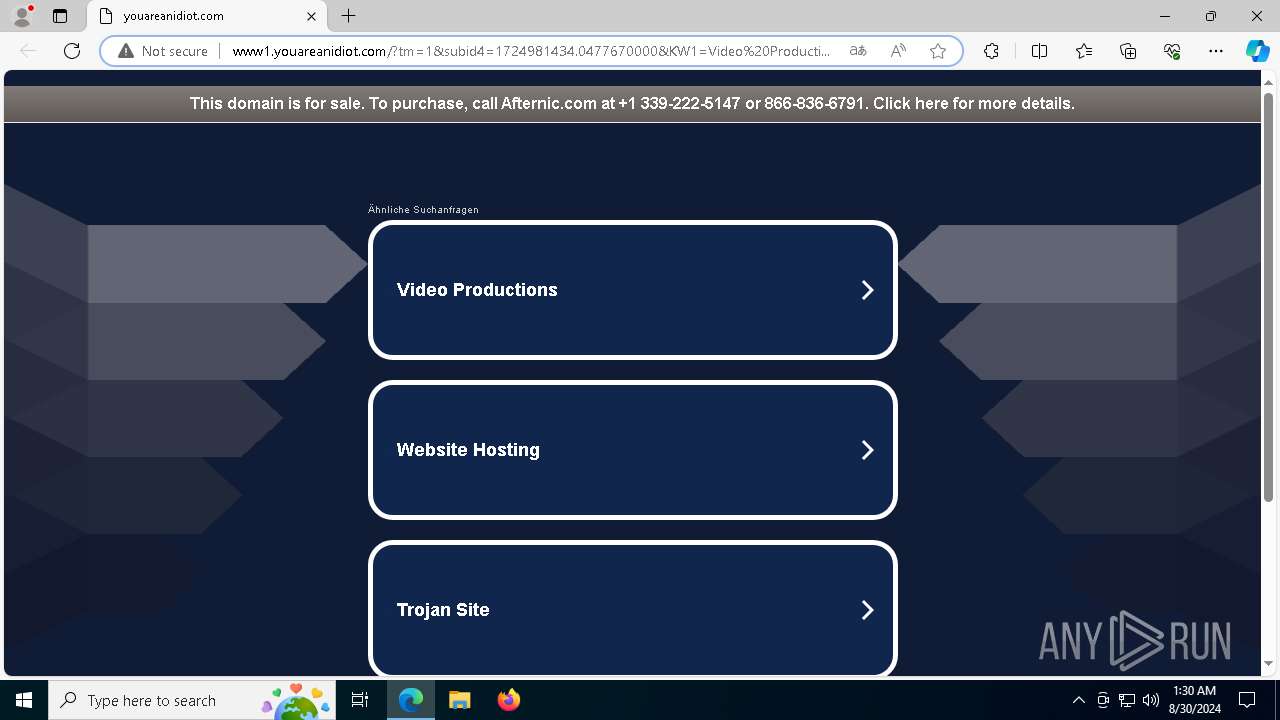The width and height of the screenshot is (1280, 720).
Task: Open Browser essentials heart icon
Action: (1172, 51)
